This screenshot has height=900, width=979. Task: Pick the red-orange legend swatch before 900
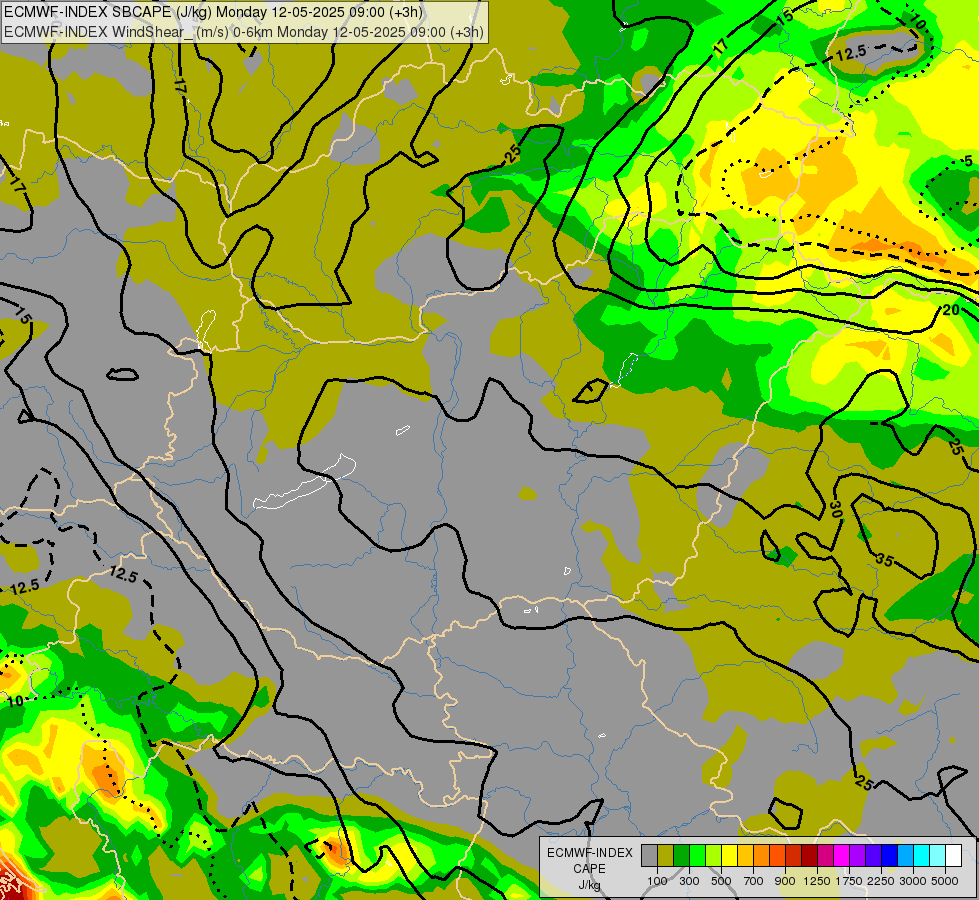point(777,855)
